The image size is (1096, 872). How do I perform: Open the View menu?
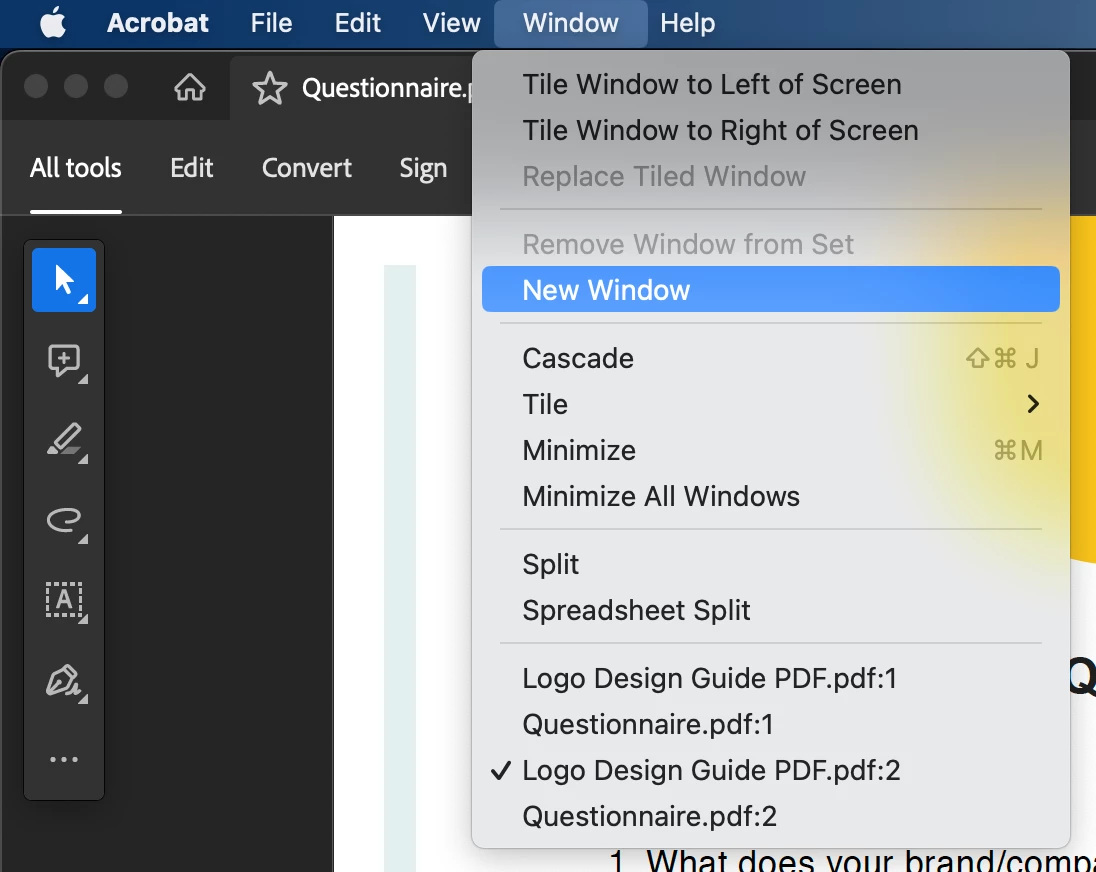pyautogui.click(x=451, y=23)
